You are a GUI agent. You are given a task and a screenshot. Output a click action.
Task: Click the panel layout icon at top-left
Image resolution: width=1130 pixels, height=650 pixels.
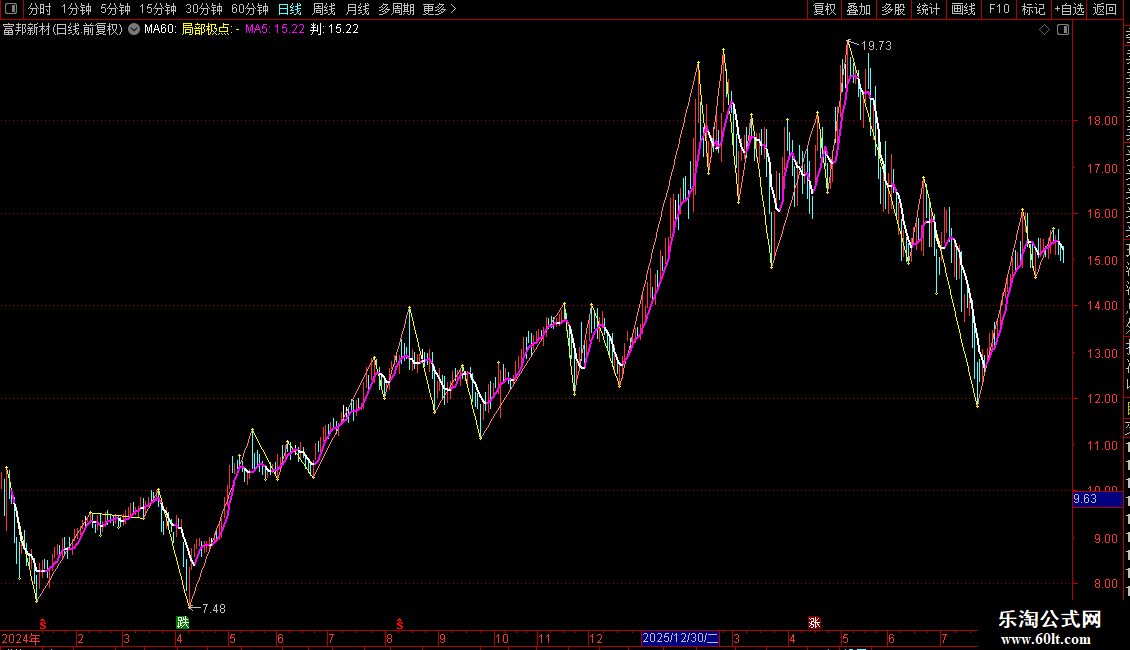(11, 9)
